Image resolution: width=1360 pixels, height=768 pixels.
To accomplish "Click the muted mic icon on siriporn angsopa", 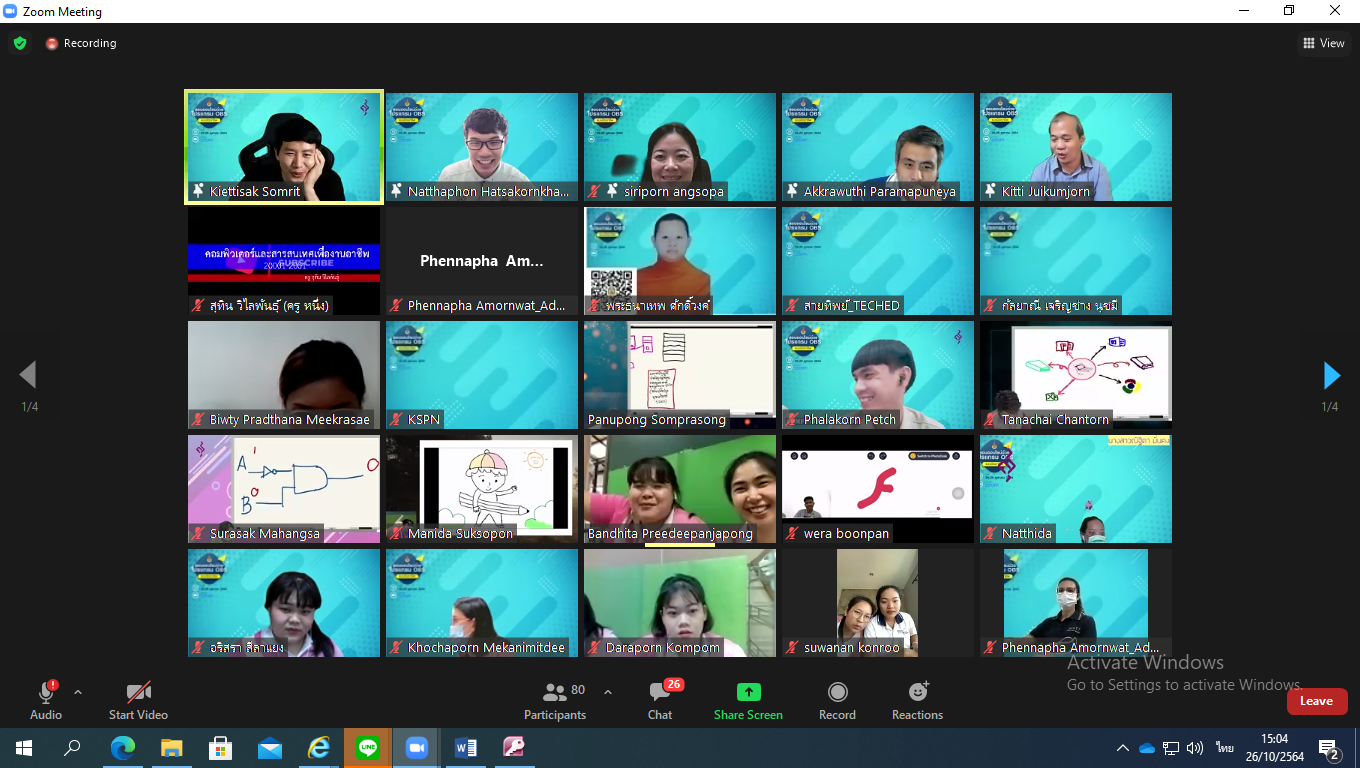I will tap(594, 191).
